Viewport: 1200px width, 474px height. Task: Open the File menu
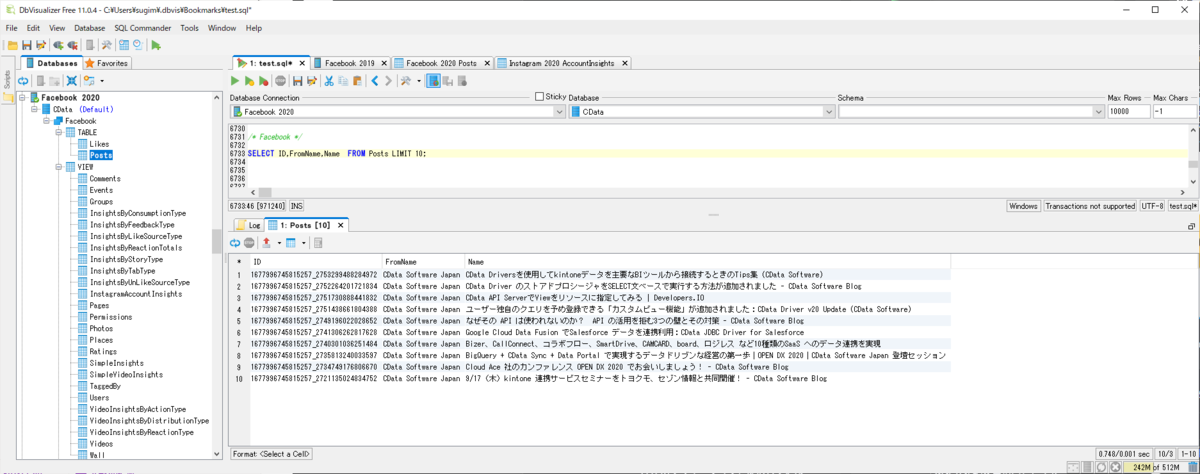tap(11, 28)
